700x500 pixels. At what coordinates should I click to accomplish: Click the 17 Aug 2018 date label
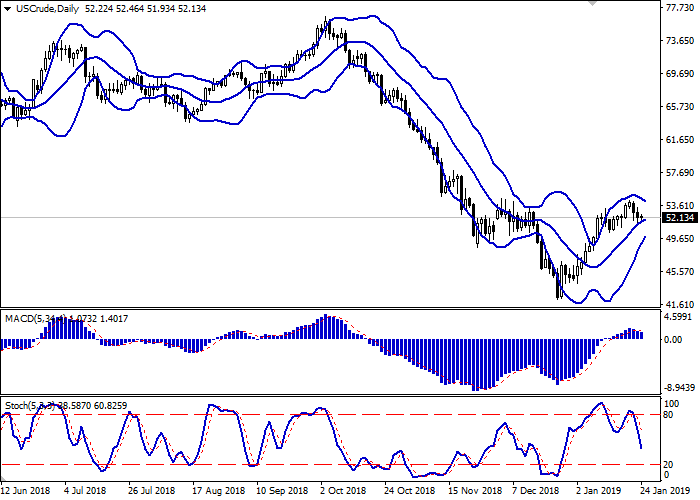coord(219,491)
